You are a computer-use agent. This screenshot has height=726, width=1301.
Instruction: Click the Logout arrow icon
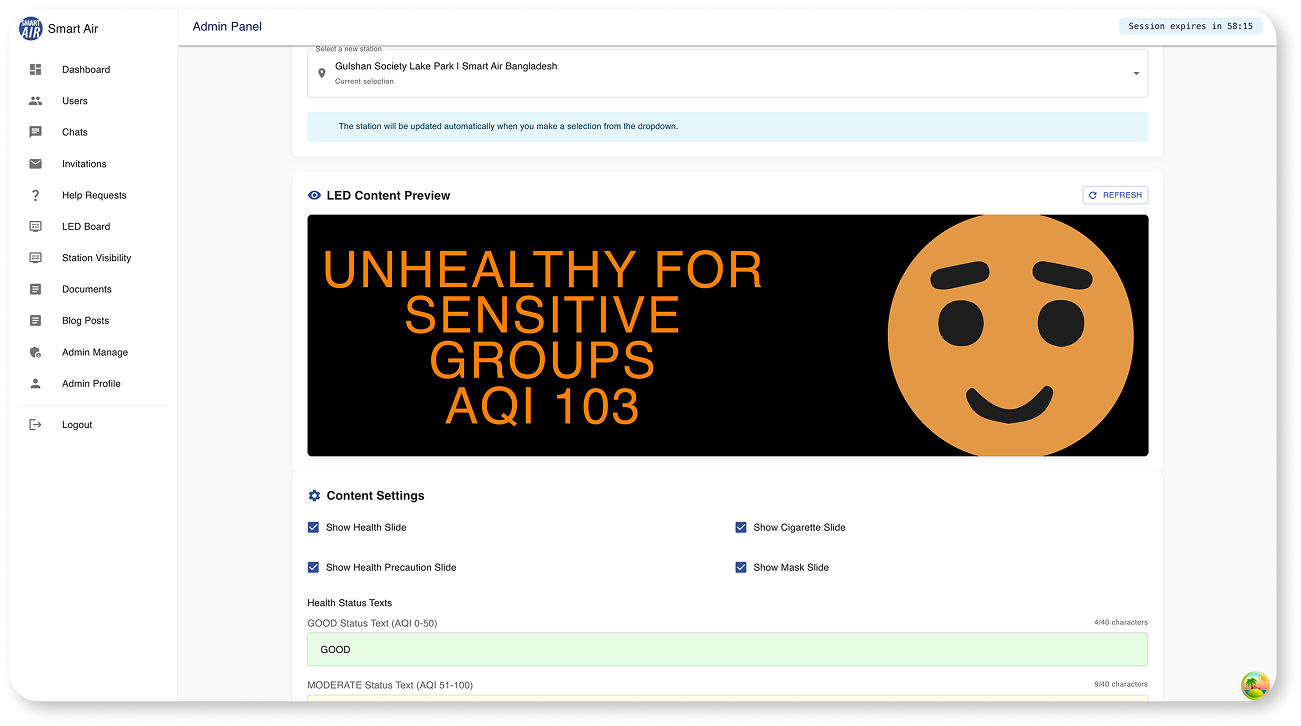[x=36, y=425]
